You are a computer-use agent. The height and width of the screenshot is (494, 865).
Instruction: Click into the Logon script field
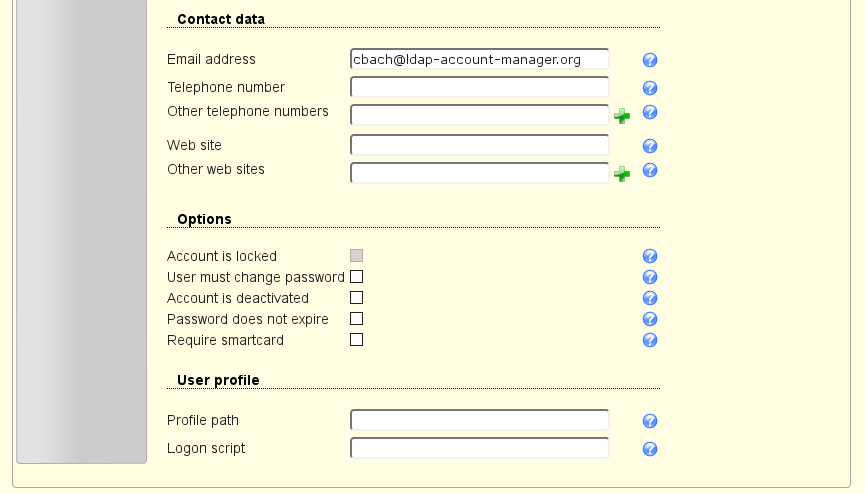pyautogui.click(x=479, y=448)
